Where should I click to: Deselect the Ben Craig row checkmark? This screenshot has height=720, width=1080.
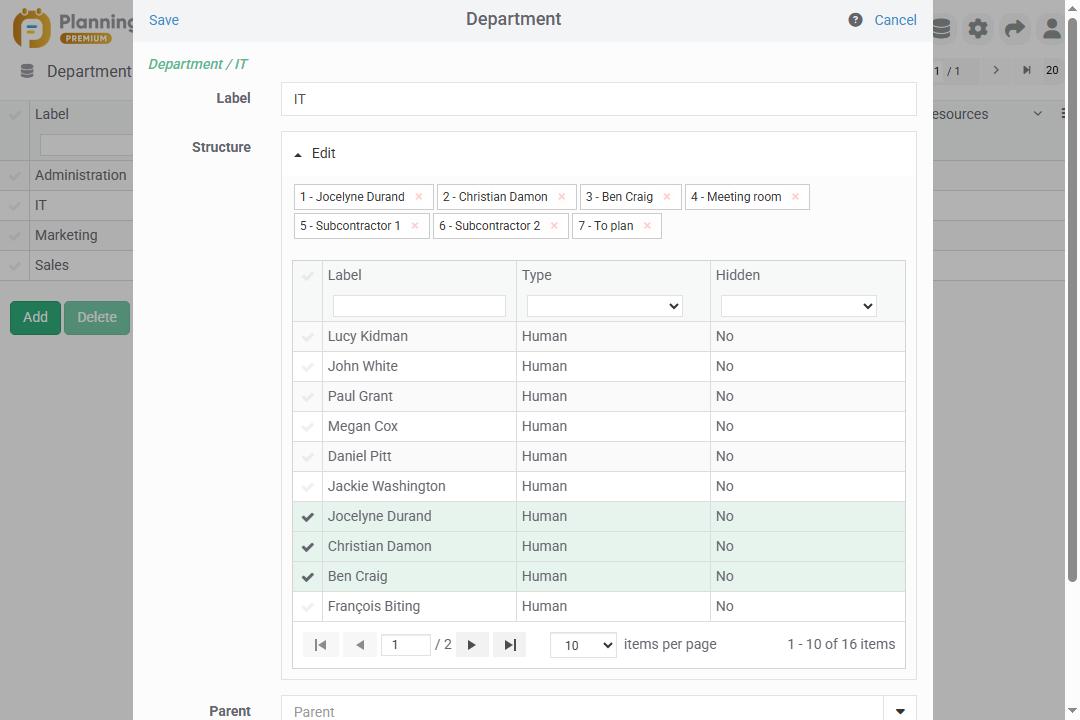tap(308, 577)
